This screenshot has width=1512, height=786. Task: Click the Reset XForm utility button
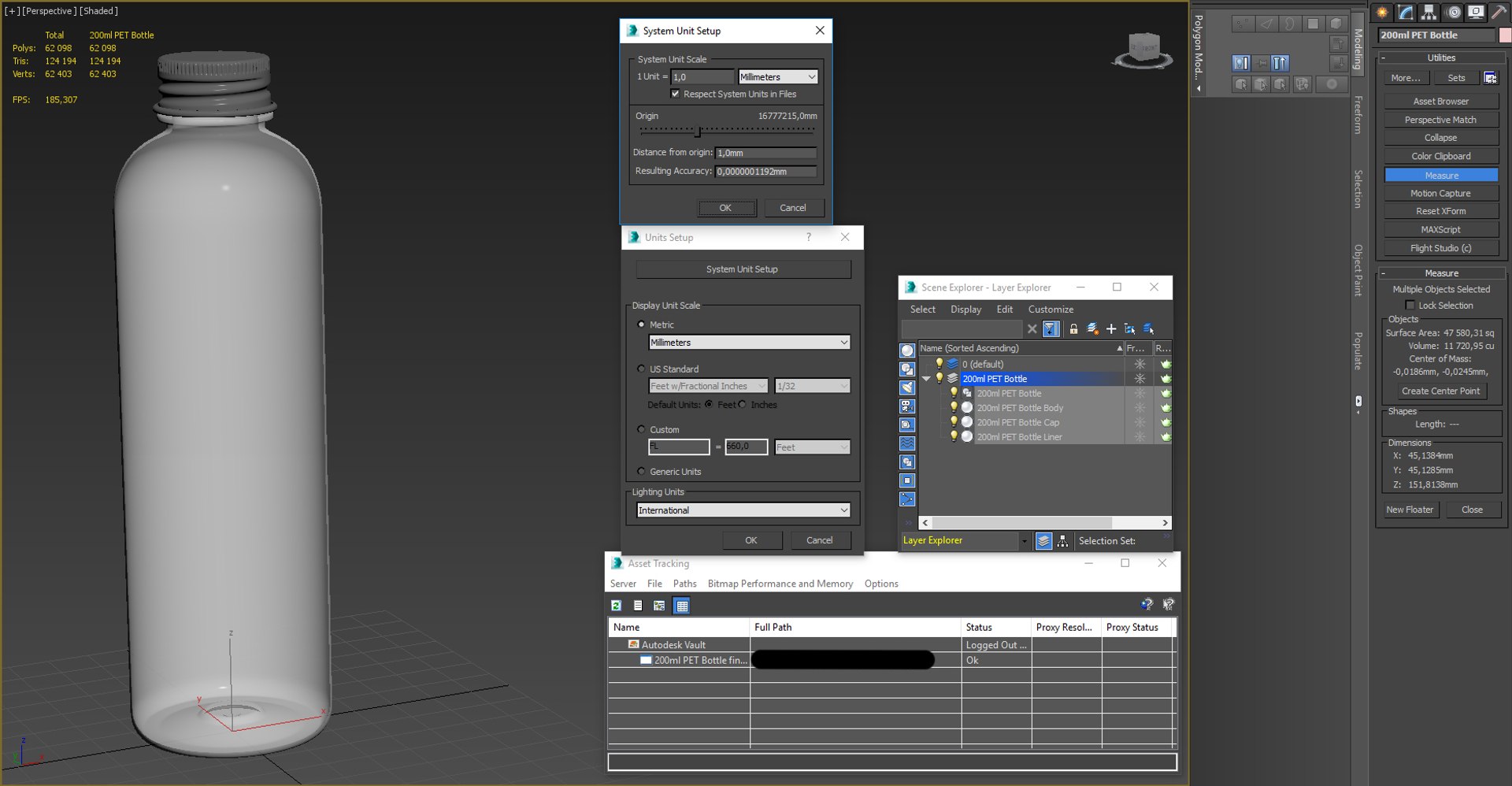(x=1441, y=211)
